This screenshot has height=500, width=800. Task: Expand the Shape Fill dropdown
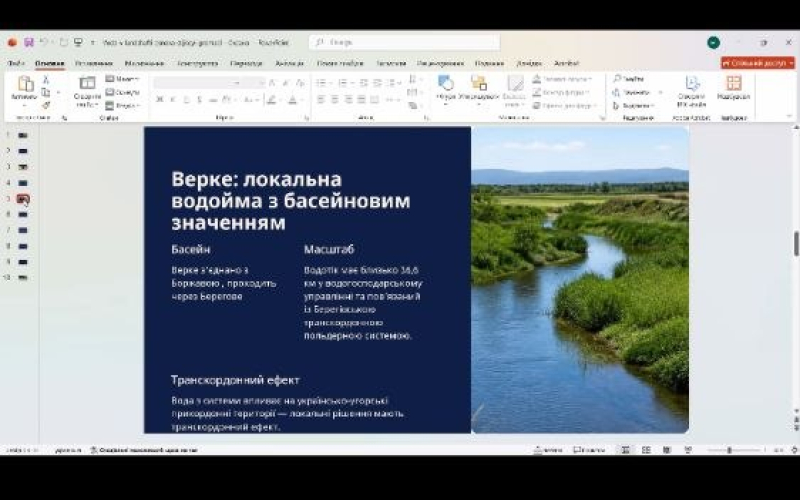coord(562,79)
